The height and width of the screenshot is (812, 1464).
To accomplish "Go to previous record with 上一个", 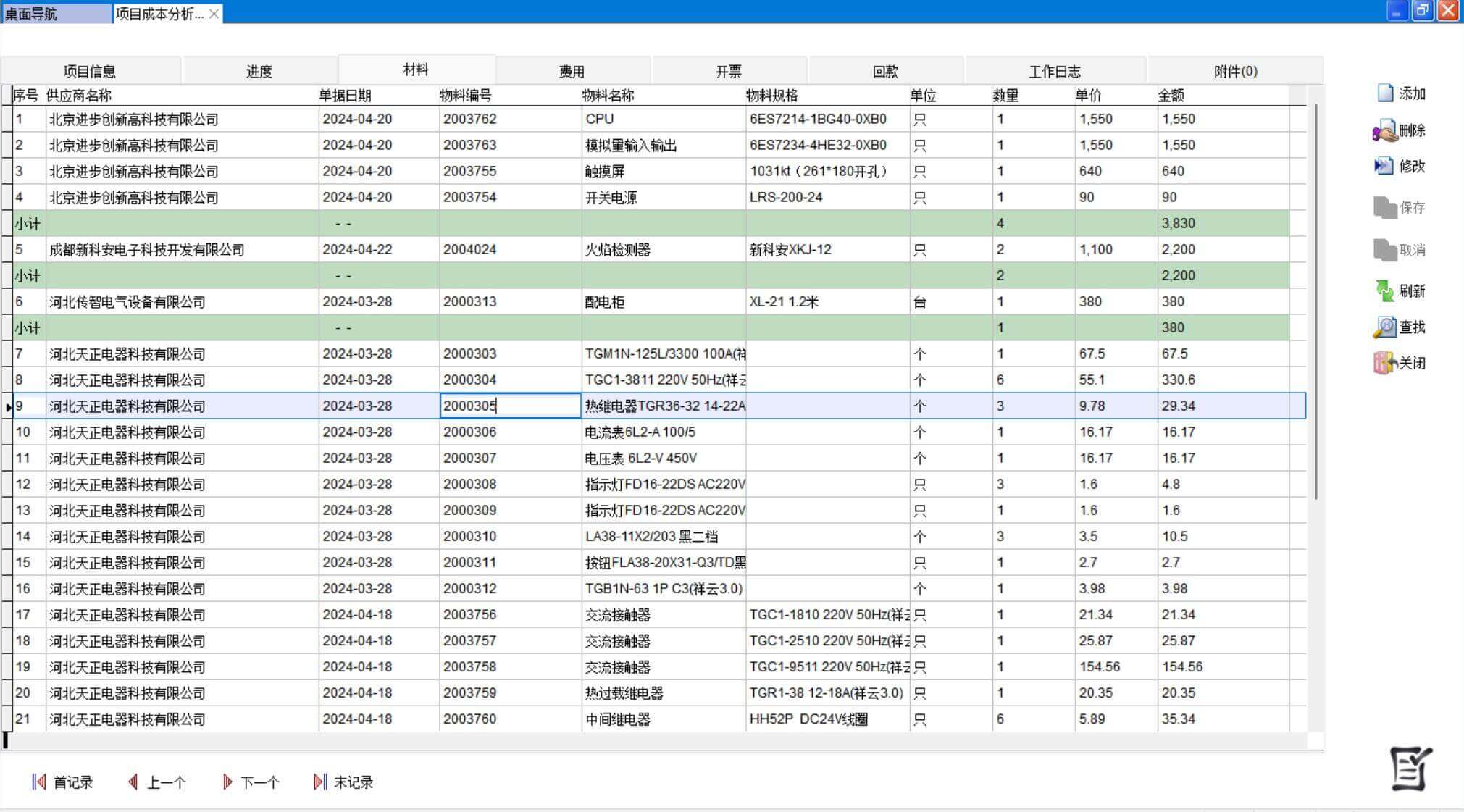I will tap(156, 782).
